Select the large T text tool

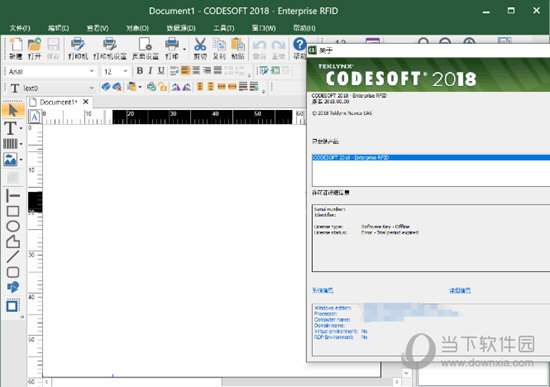[x=10, y=128]
